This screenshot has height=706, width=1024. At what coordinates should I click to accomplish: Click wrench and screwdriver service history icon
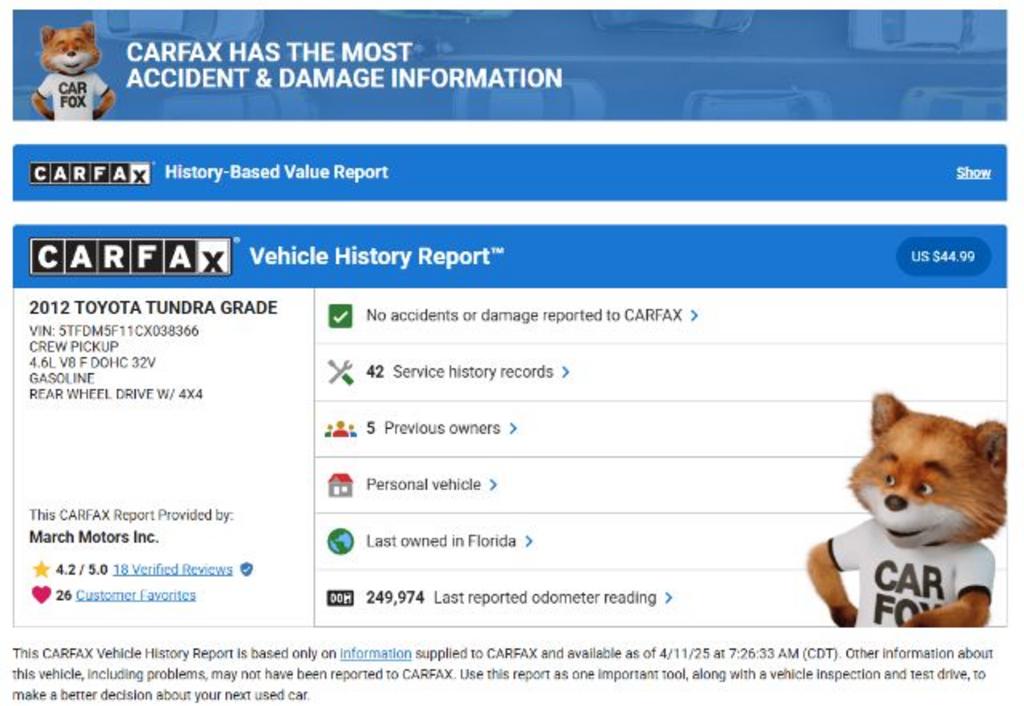340,372
